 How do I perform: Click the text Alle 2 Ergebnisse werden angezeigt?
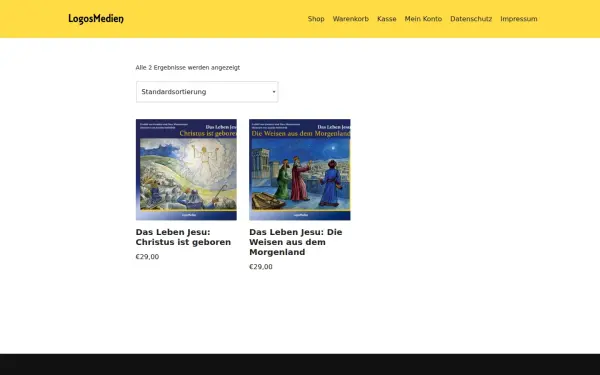click(x=188, y=68)
